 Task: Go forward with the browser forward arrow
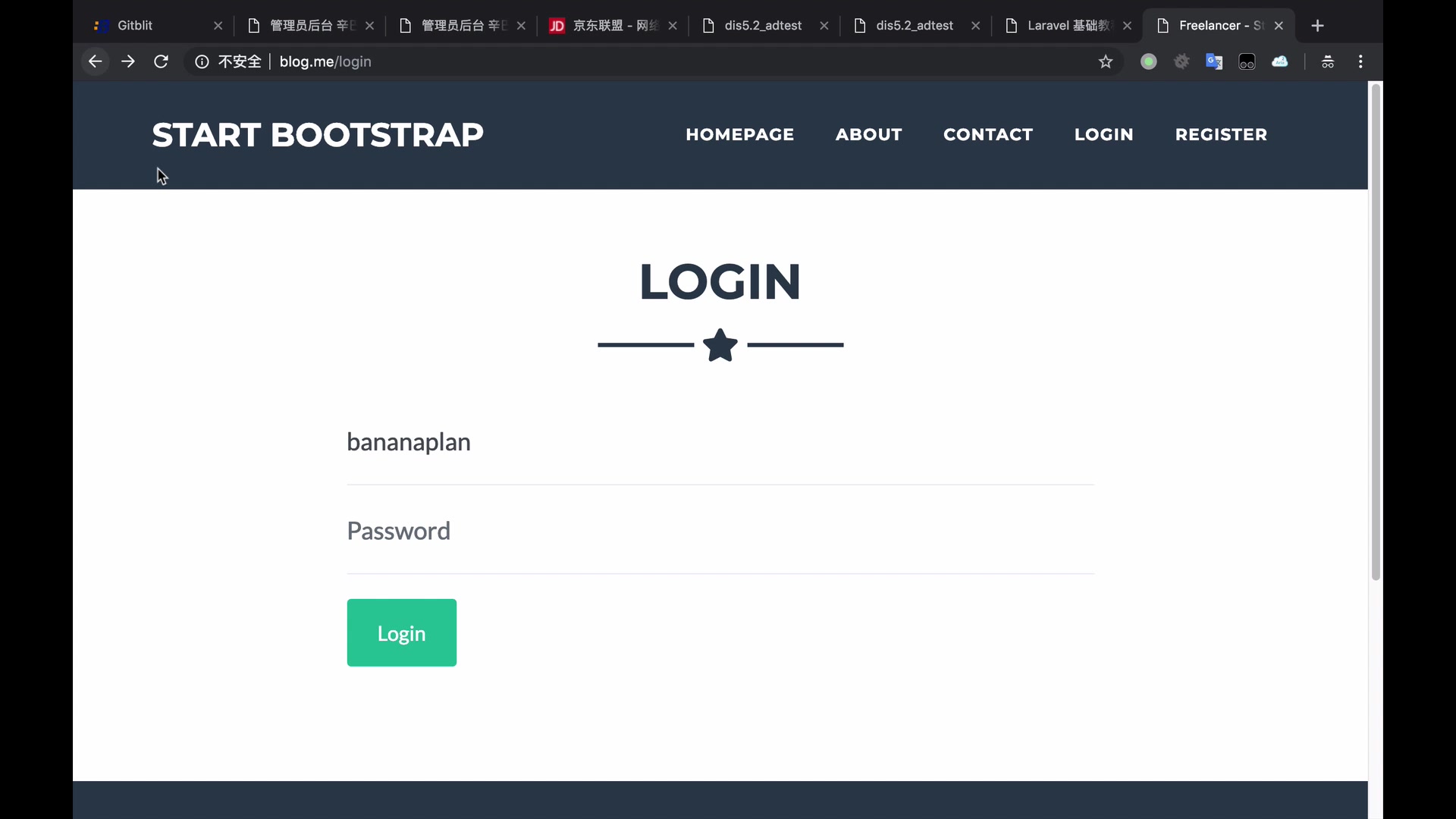[128, 61]
